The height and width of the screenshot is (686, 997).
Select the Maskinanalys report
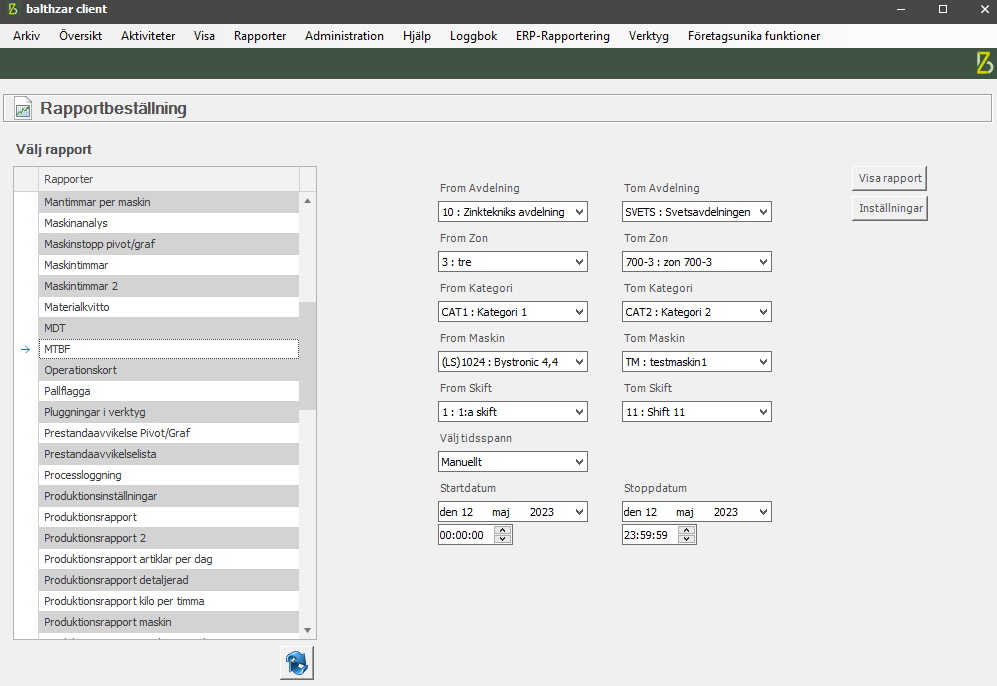168,223
